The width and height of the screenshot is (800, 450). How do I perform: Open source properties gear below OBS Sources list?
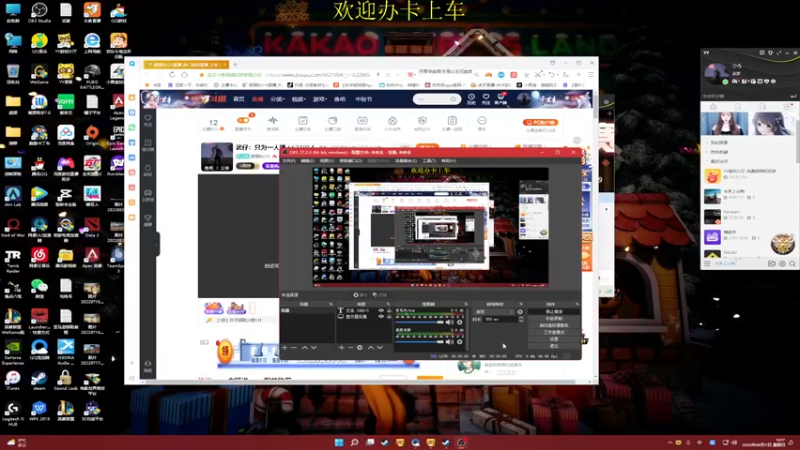click(x=360, y=347)
